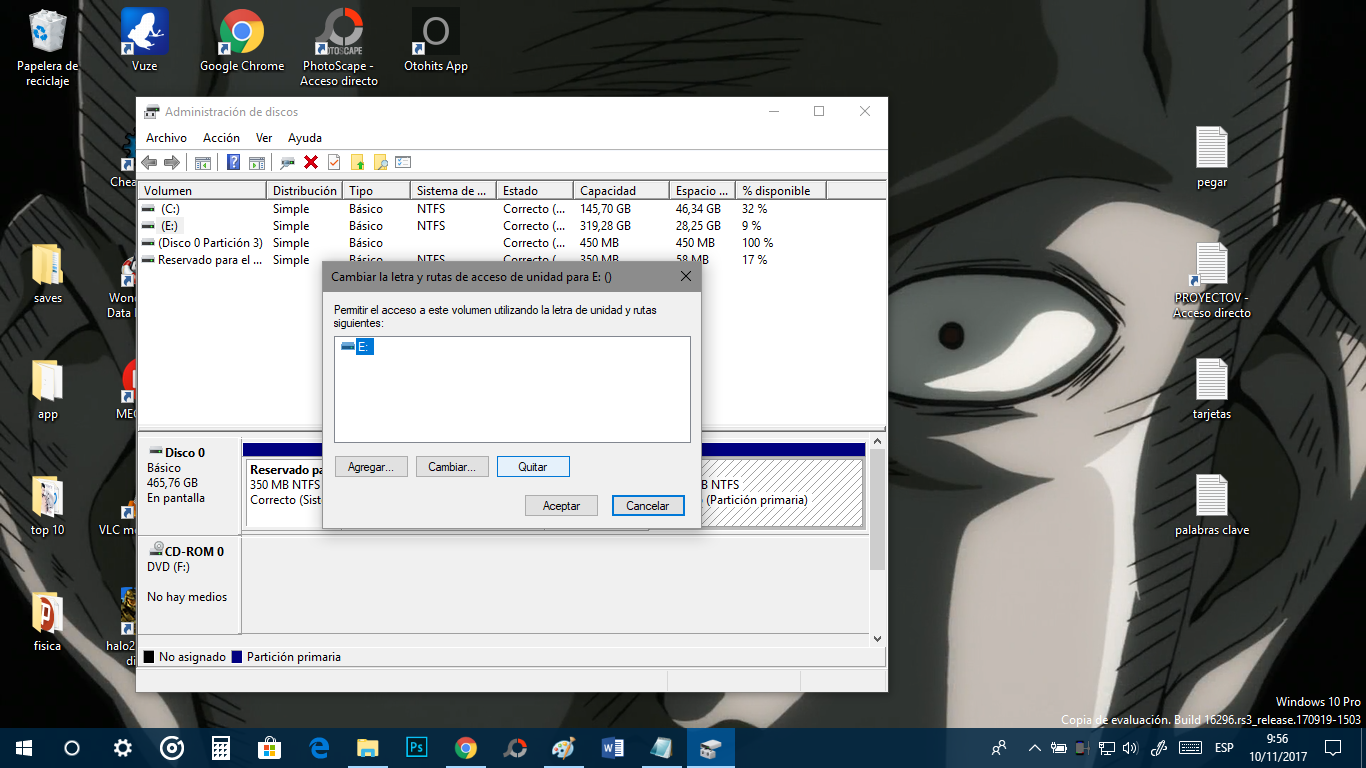Click the 145,70 GB capacity cell
This screenshot has width=1366, height=768.
(x=606, y=209)
